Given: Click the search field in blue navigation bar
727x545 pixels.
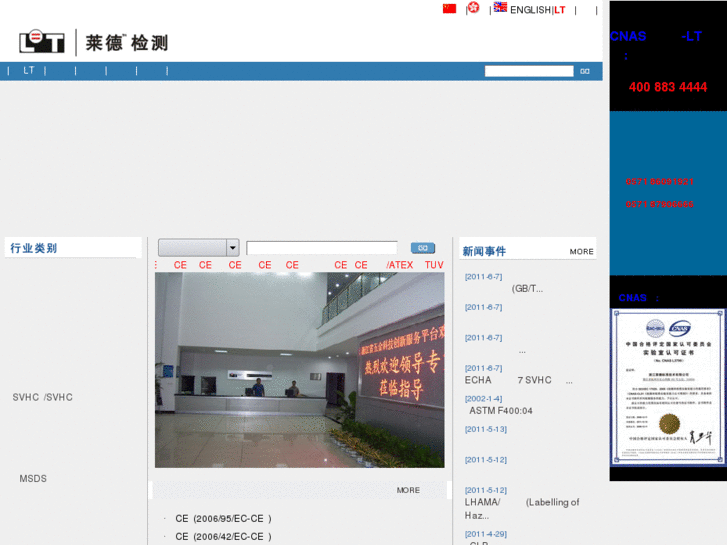Looking at the screenshot, I should coord(529,71).
